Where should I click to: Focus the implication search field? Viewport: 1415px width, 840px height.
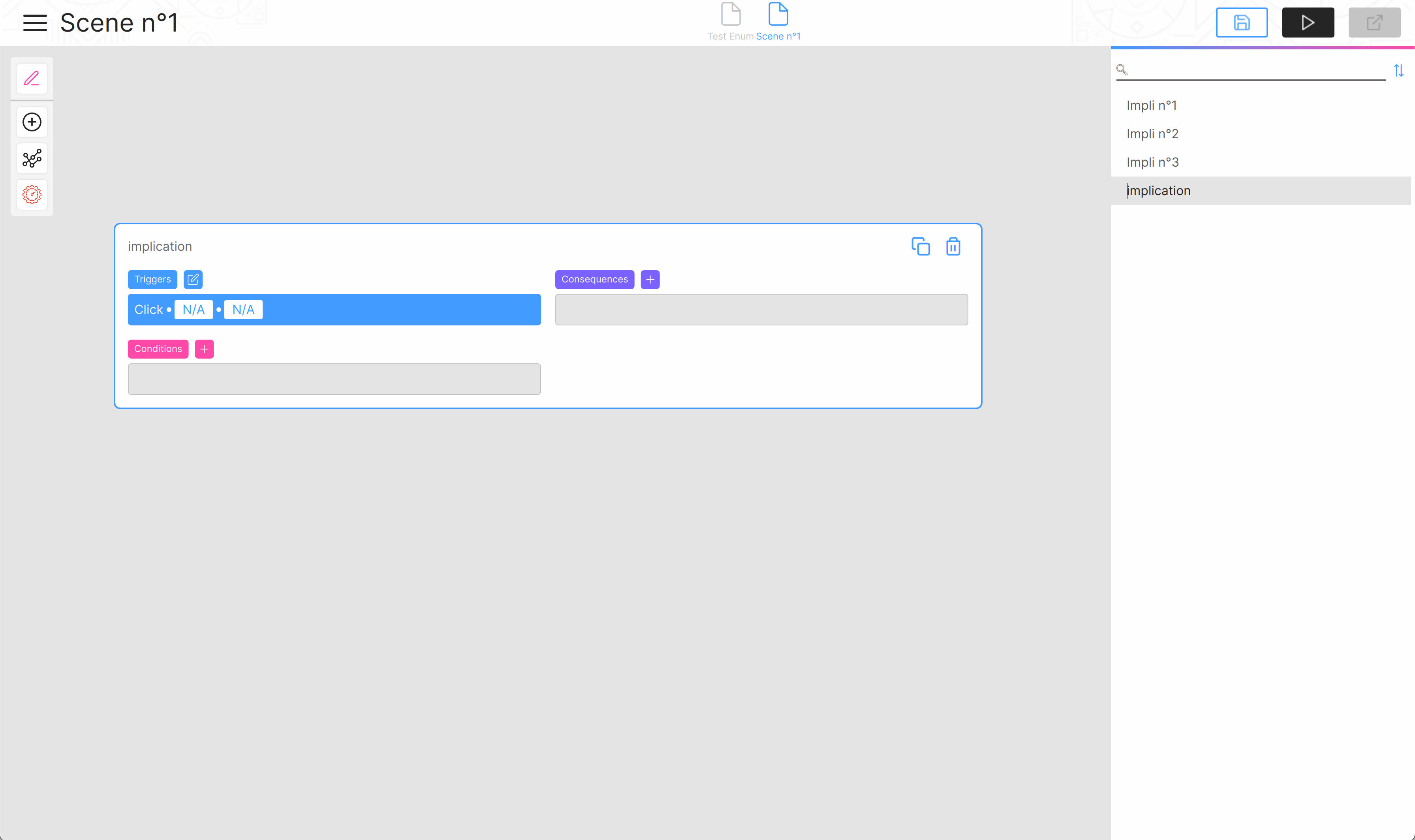(1257, 70)
